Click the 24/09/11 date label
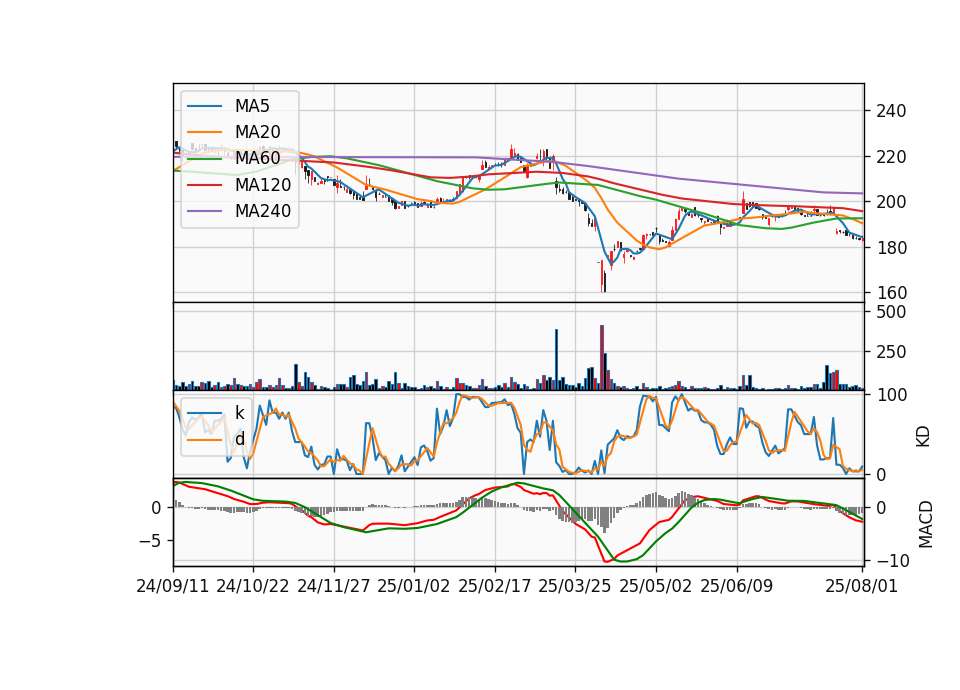Screen dimensions: 960x690 [x=173, y=586]
